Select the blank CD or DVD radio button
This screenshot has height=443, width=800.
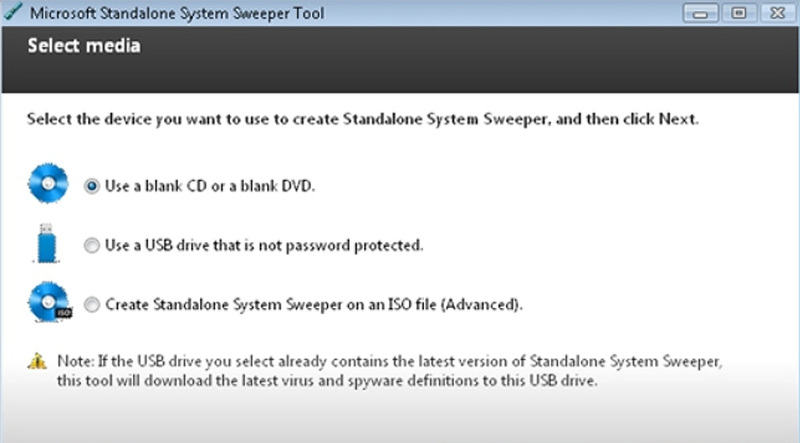[92, 186]
